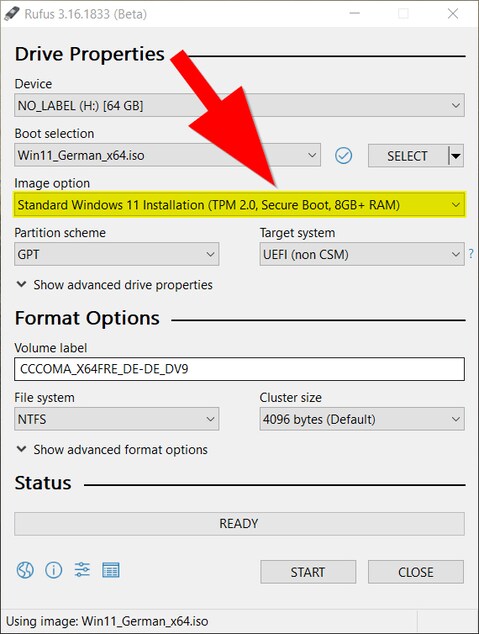Click the 'Volume label' caption text
Screen dimensions: 479x634
(x=51, y=348)
